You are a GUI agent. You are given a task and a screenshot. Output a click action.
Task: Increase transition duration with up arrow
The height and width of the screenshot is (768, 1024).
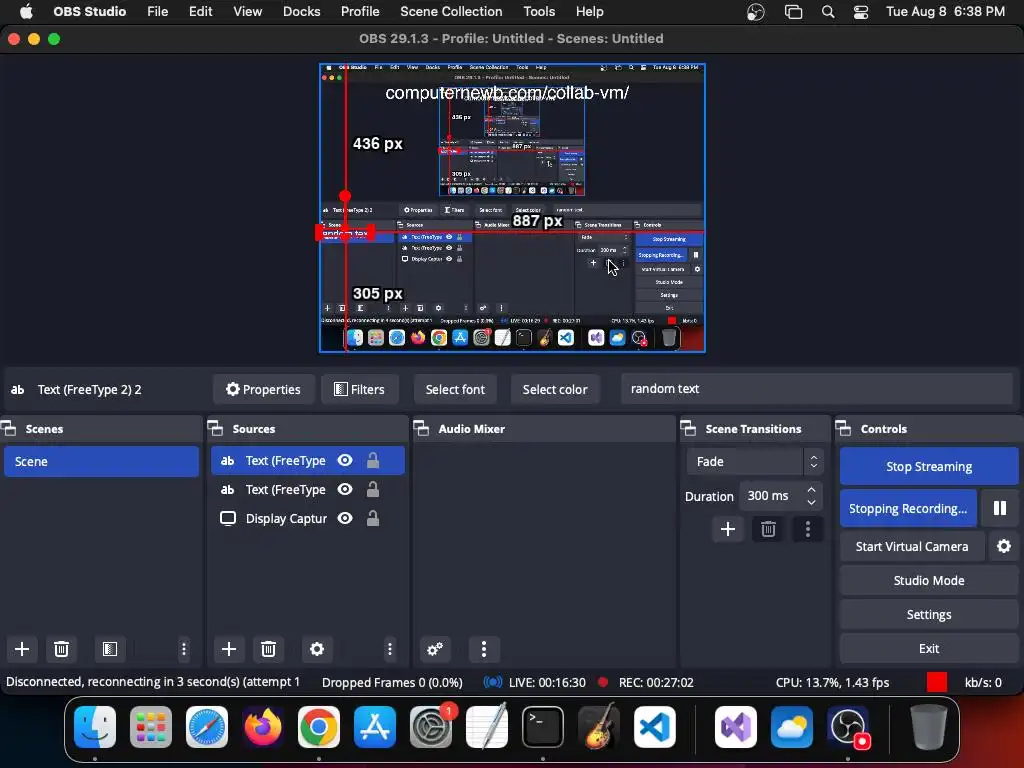pos(811,489)
